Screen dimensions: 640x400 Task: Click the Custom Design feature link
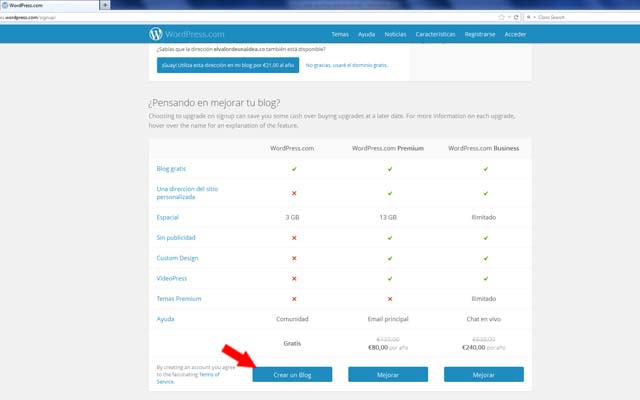coord(176,257)
